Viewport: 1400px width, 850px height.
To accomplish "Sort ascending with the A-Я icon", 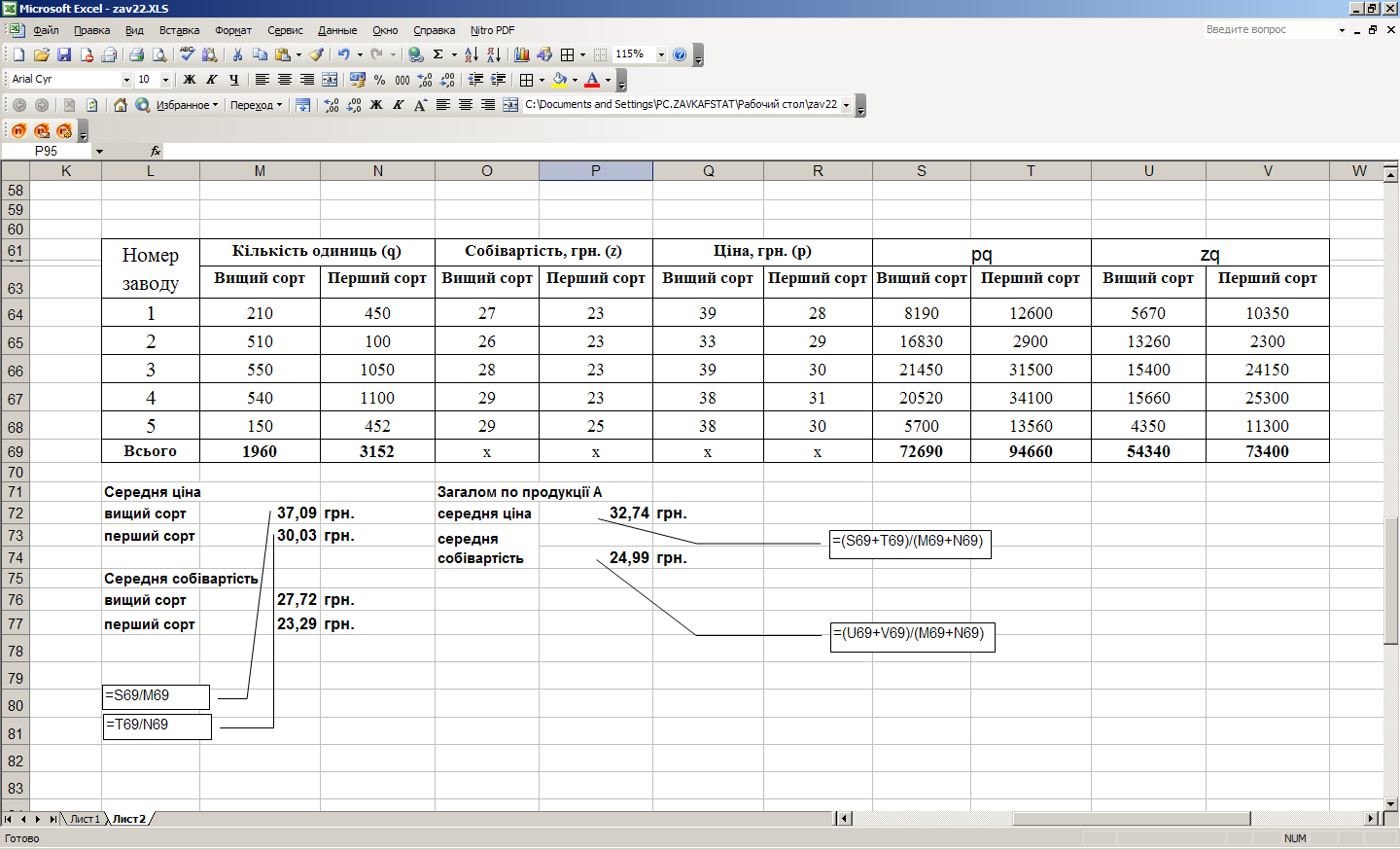I will coord(472,54).
